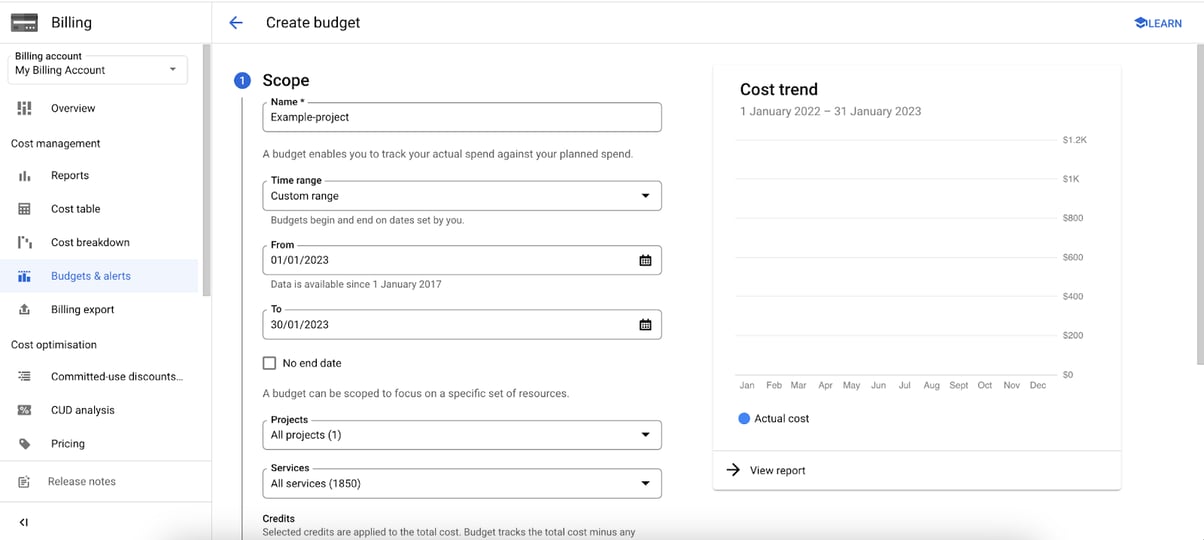Expand the Time range dropdown
Viewport: 1204px width, 540px height.
point(461,196)
